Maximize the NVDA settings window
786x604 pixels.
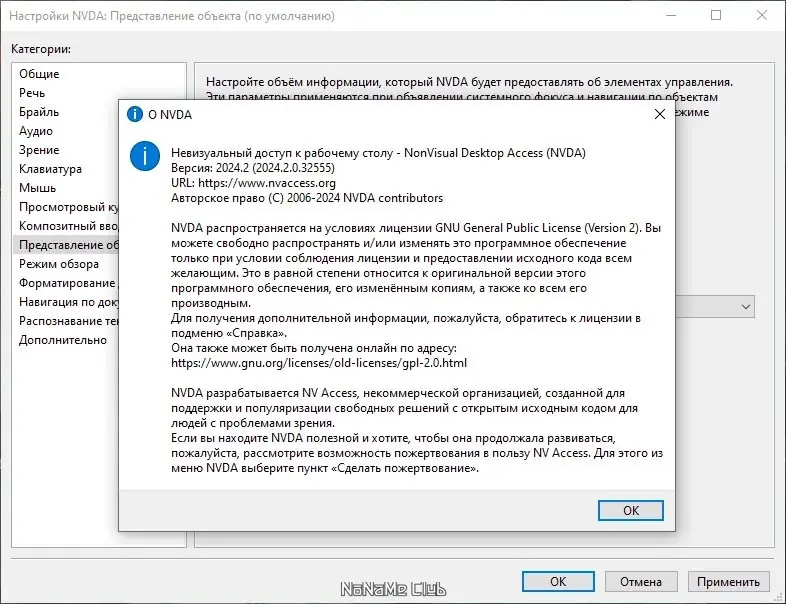[716, 15]
